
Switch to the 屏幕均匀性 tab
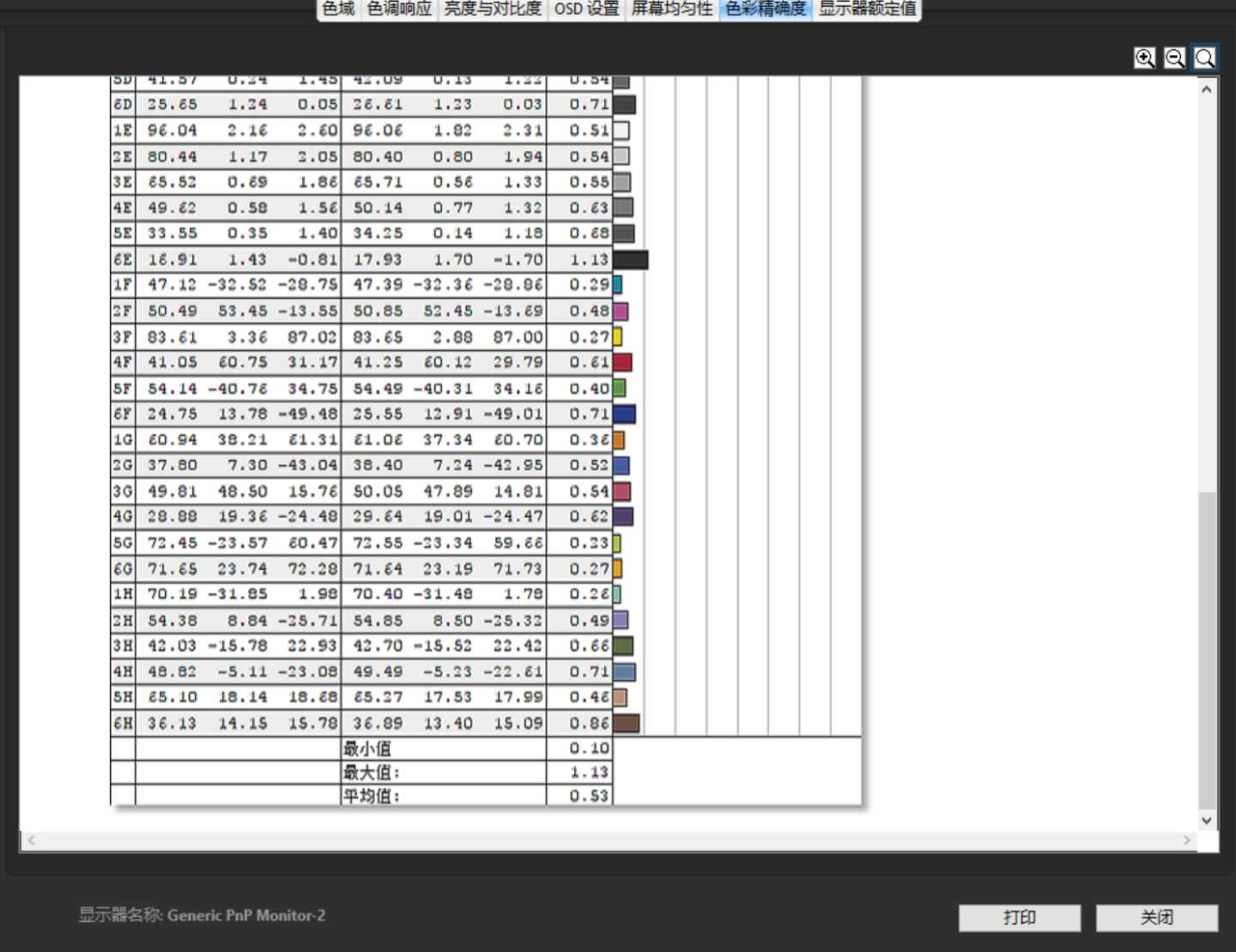tap(672, 9)
